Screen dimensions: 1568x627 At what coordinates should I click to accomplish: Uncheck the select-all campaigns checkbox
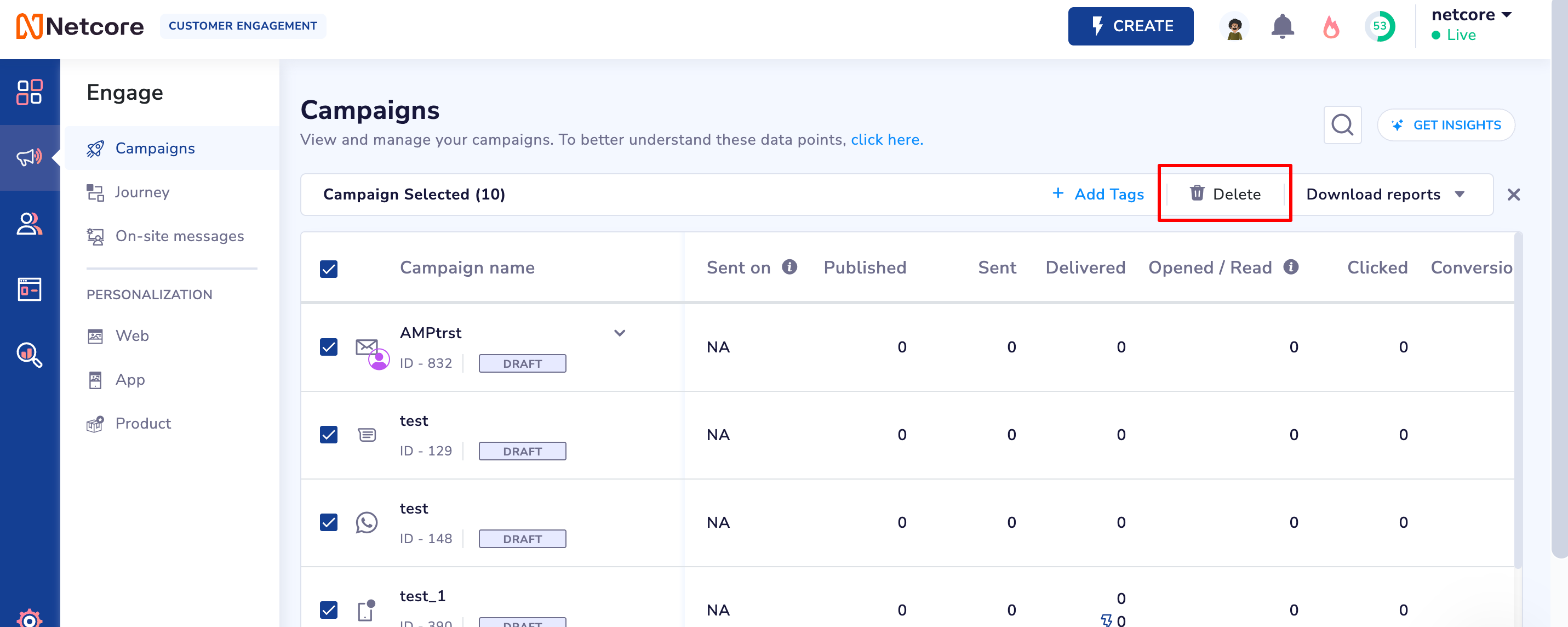click(329, 269)
